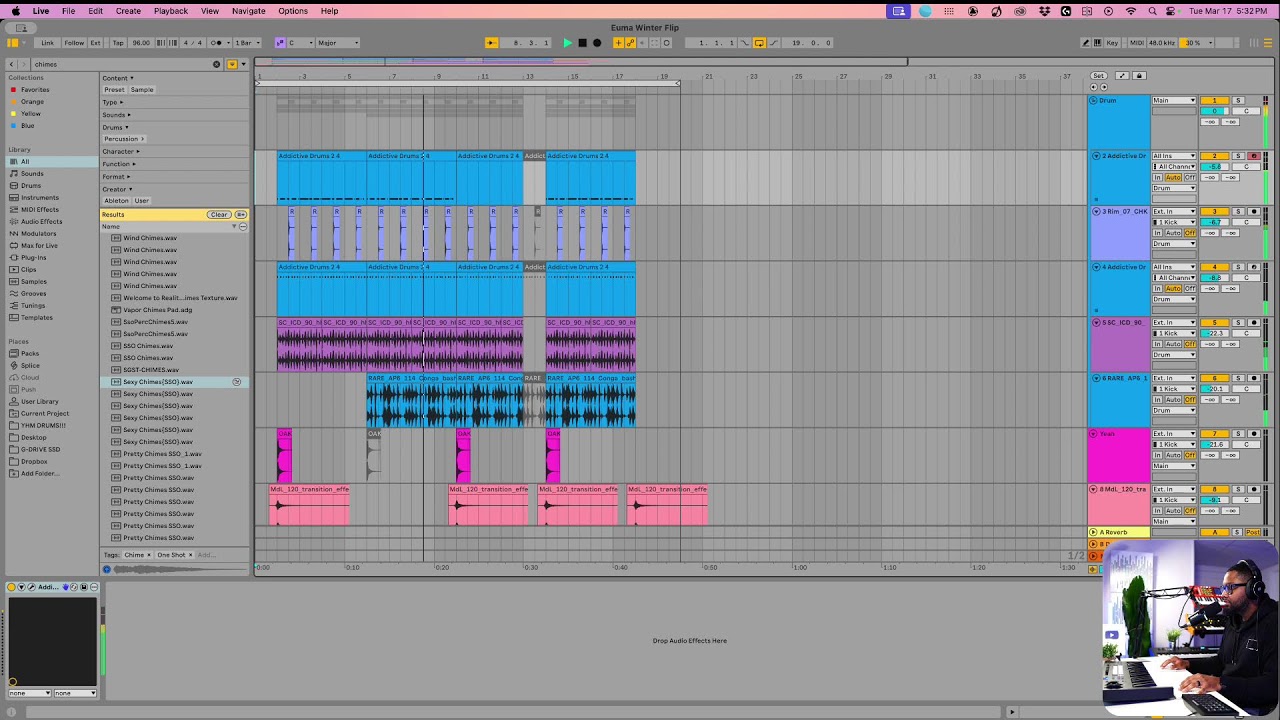Open the Options menu
Image resolution: width=1280 pixels, height=720 pixels.
tap(293, 11)
